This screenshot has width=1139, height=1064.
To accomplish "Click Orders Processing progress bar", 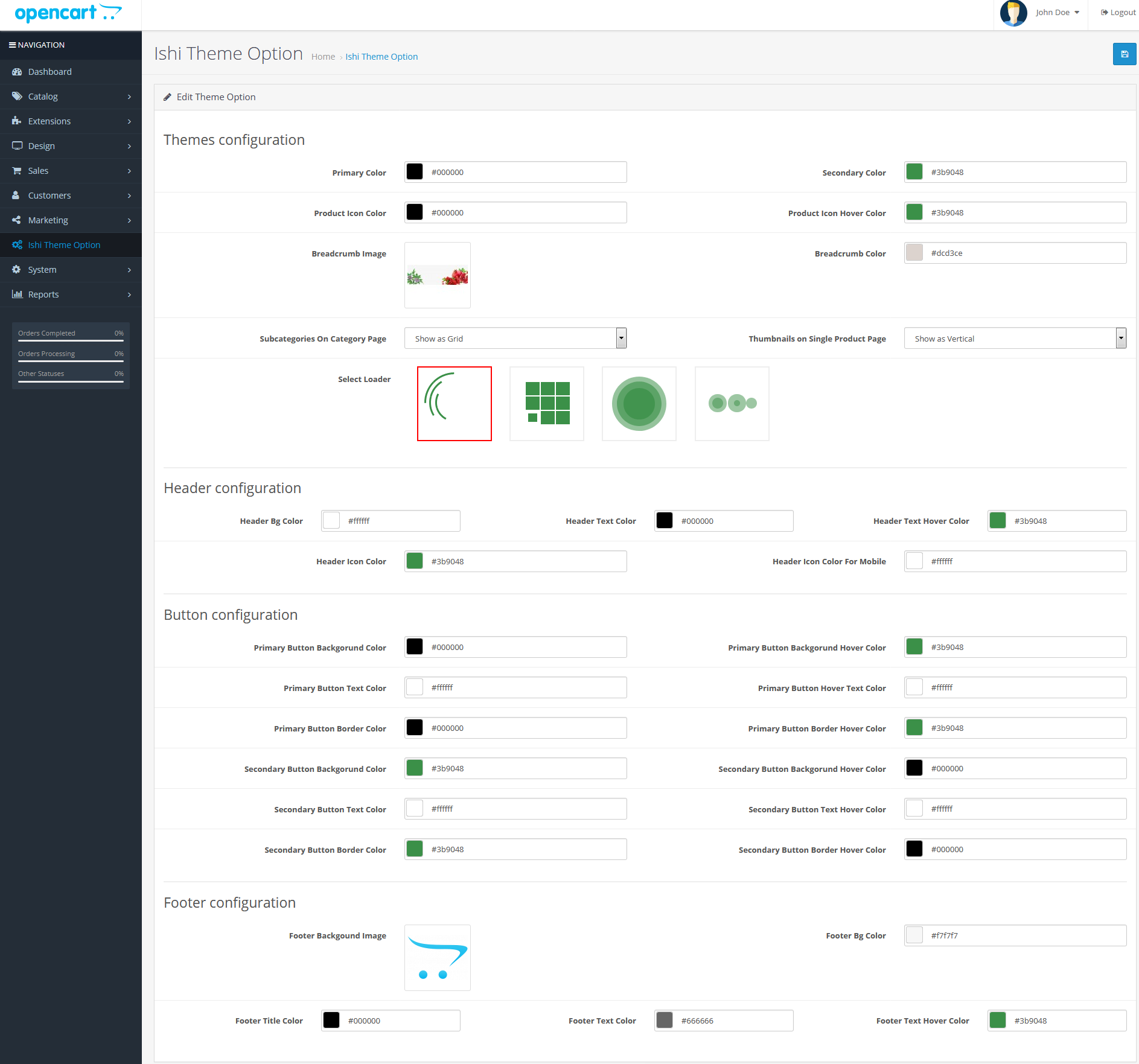I will click(x=71, y=362).
